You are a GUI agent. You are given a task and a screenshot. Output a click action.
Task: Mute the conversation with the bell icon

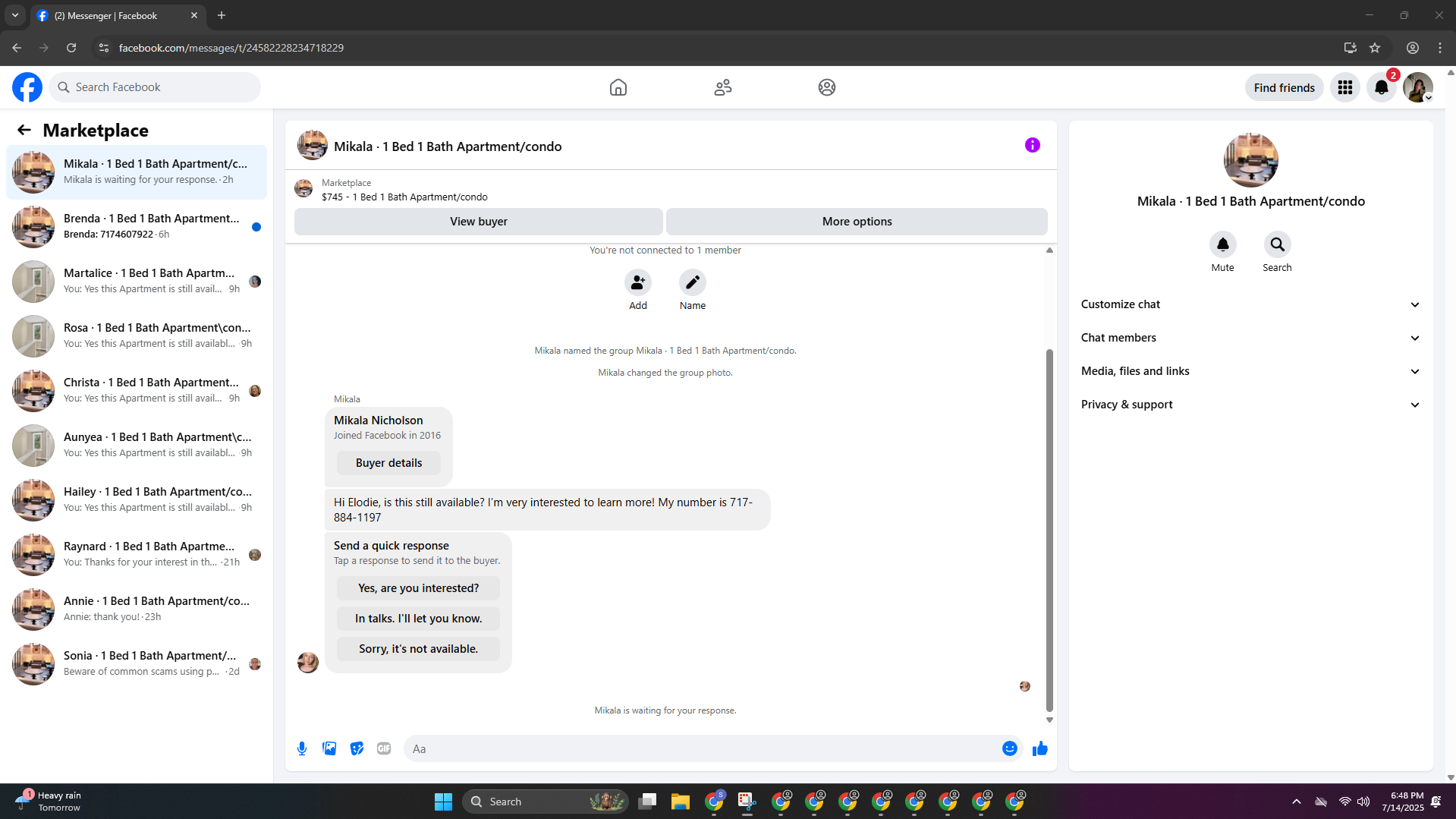(x=1222, y=244)
